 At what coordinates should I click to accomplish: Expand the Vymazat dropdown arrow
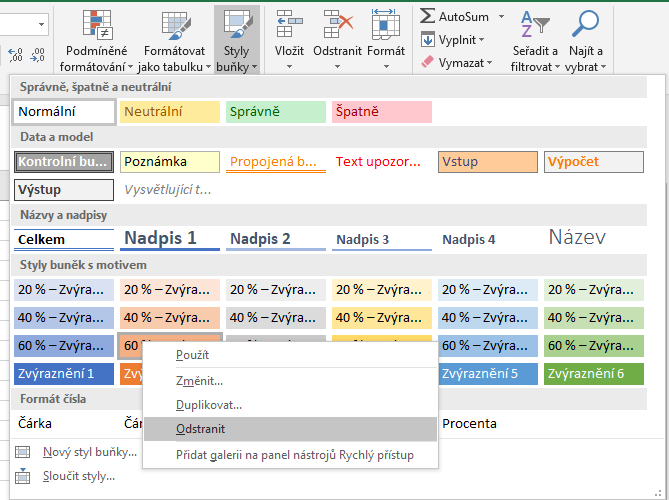(x=489, y=63)
